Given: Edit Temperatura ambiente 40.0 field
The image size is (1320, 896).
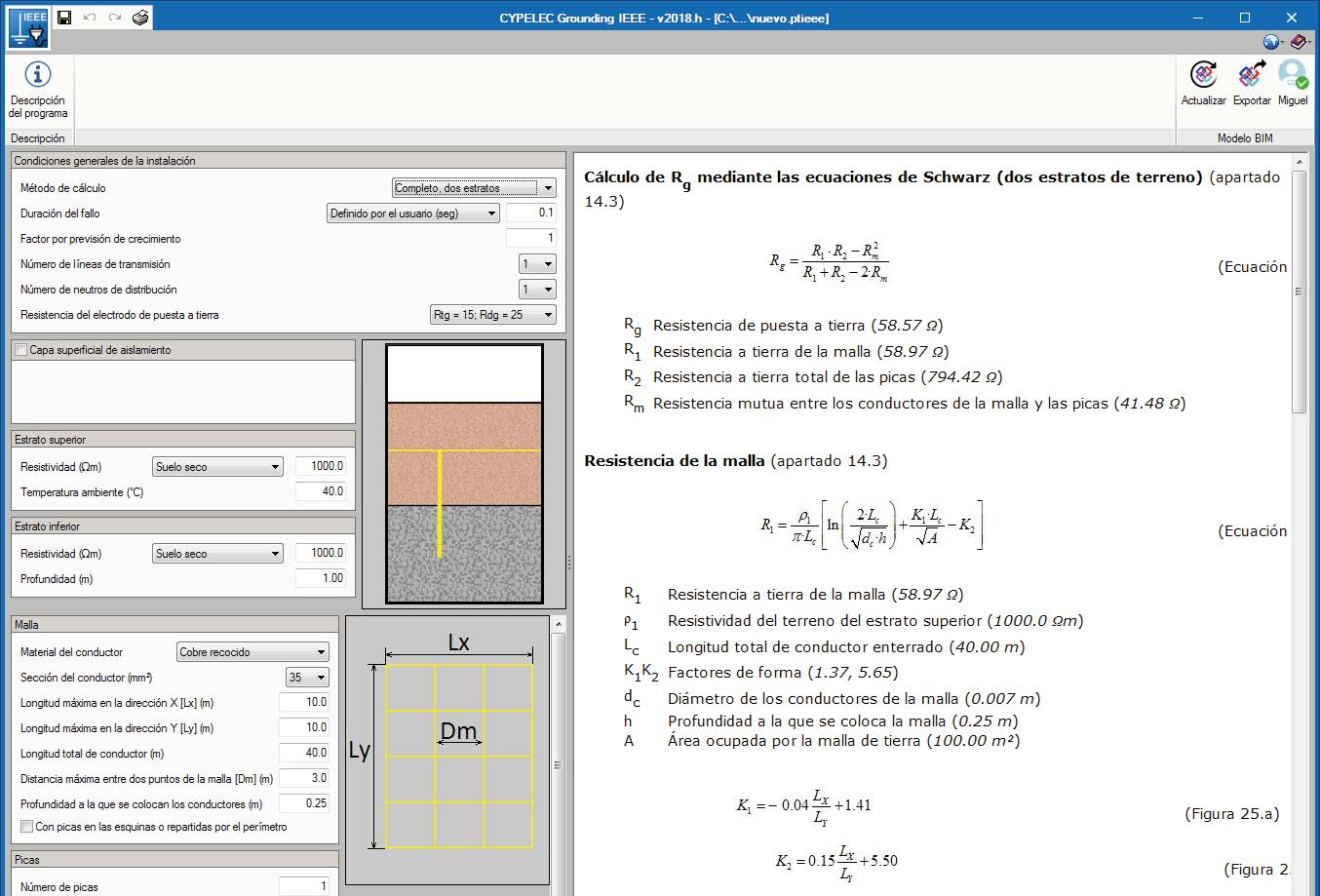Looking at the screenshot, I should click(321, 491).
